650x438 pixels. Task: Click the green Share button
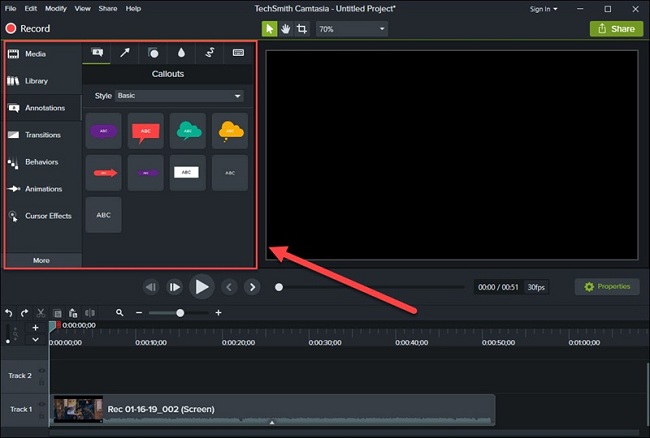[x=616, y=29]
